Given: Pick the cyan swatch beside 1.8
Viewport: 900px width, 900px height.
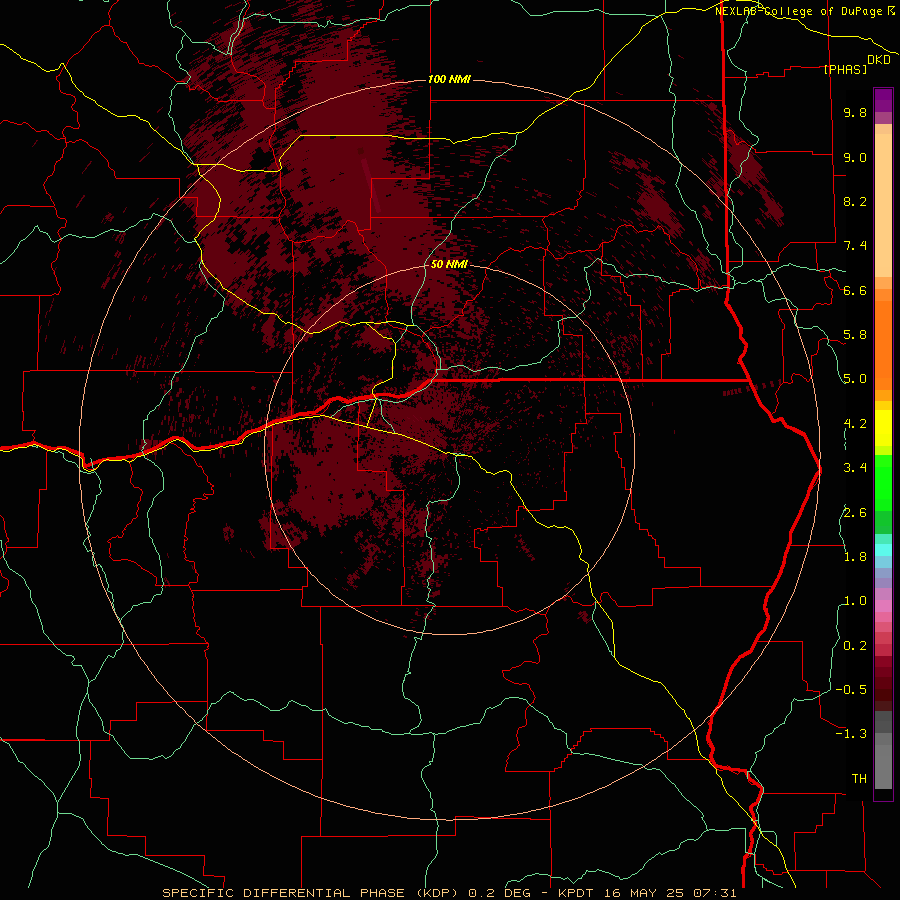Looking at the screenshot, I should click(883, 550).
